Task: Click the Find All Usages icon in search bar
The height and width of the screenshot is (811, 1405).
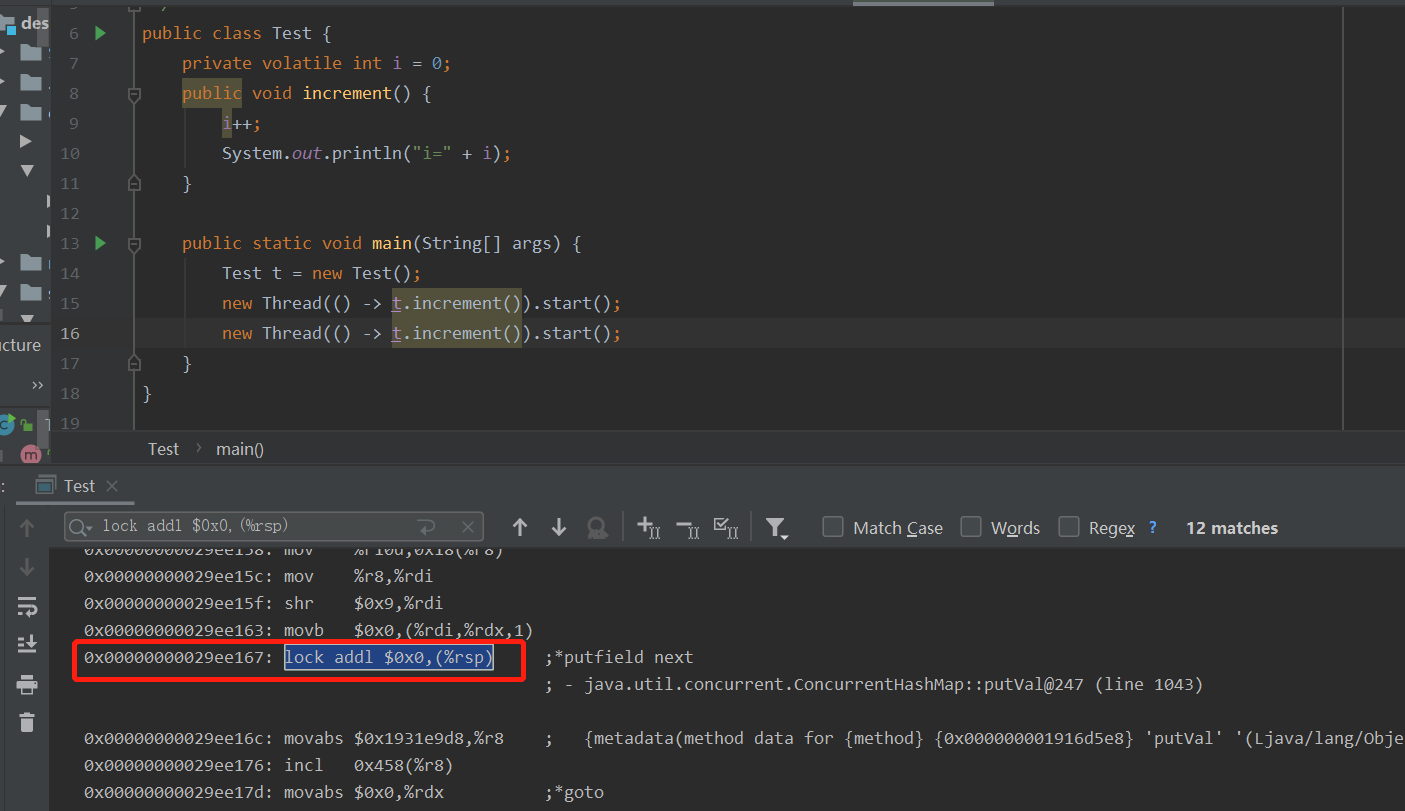Action: 597,527
